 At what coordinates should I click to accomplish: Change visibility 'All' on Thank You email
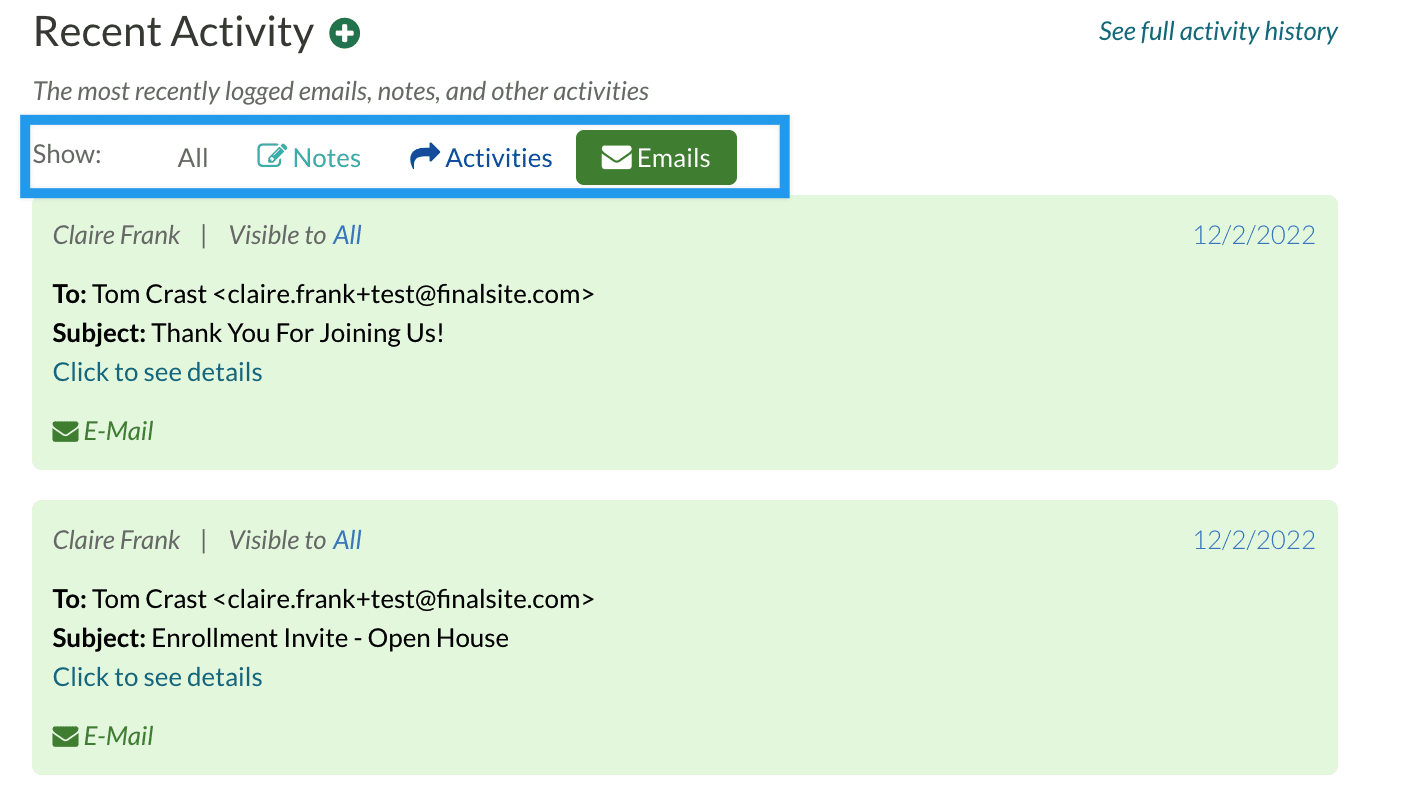click(347, 236)
